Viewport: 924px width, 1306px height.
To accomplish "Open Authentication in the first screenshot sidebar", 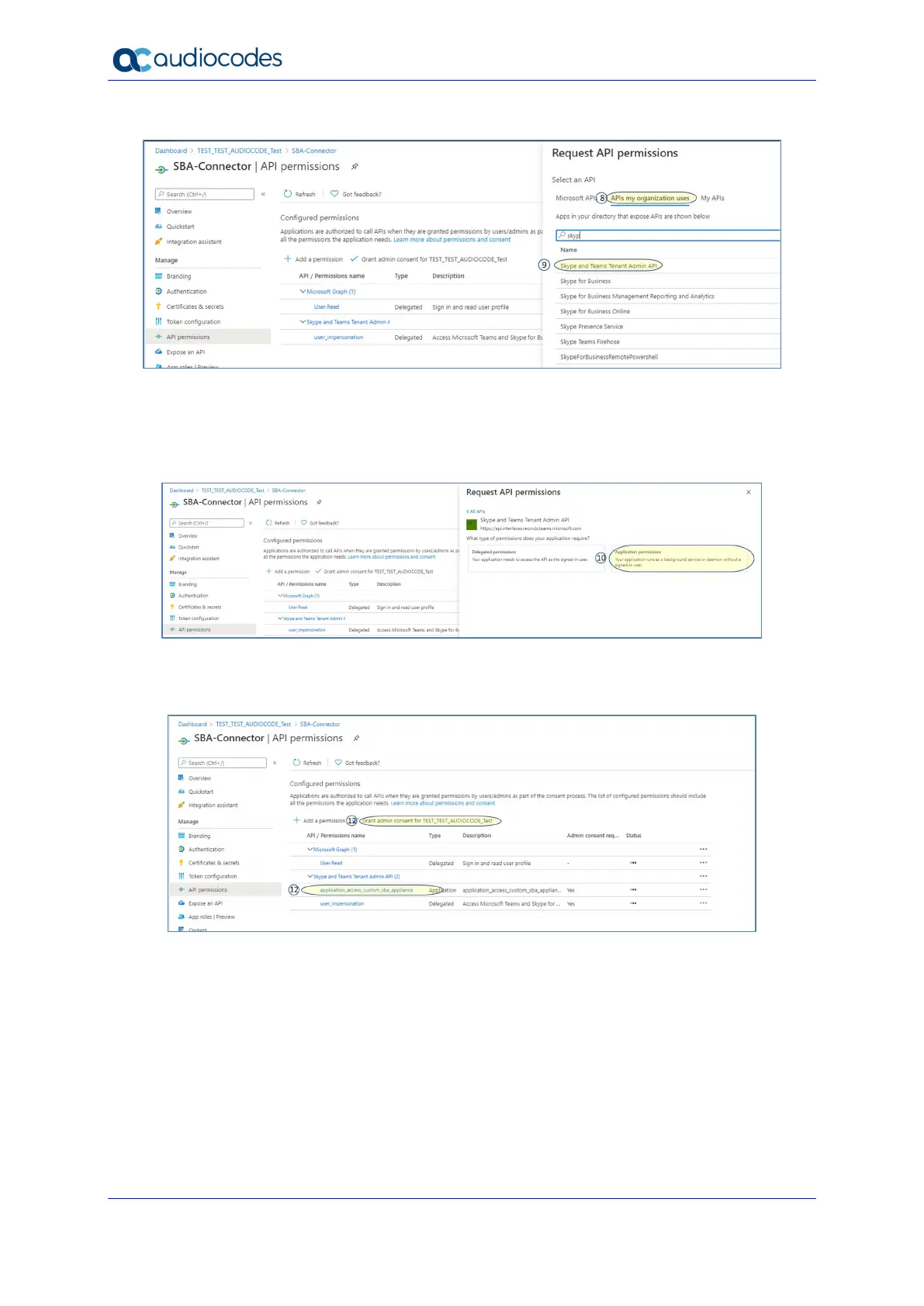I will 186,291.
